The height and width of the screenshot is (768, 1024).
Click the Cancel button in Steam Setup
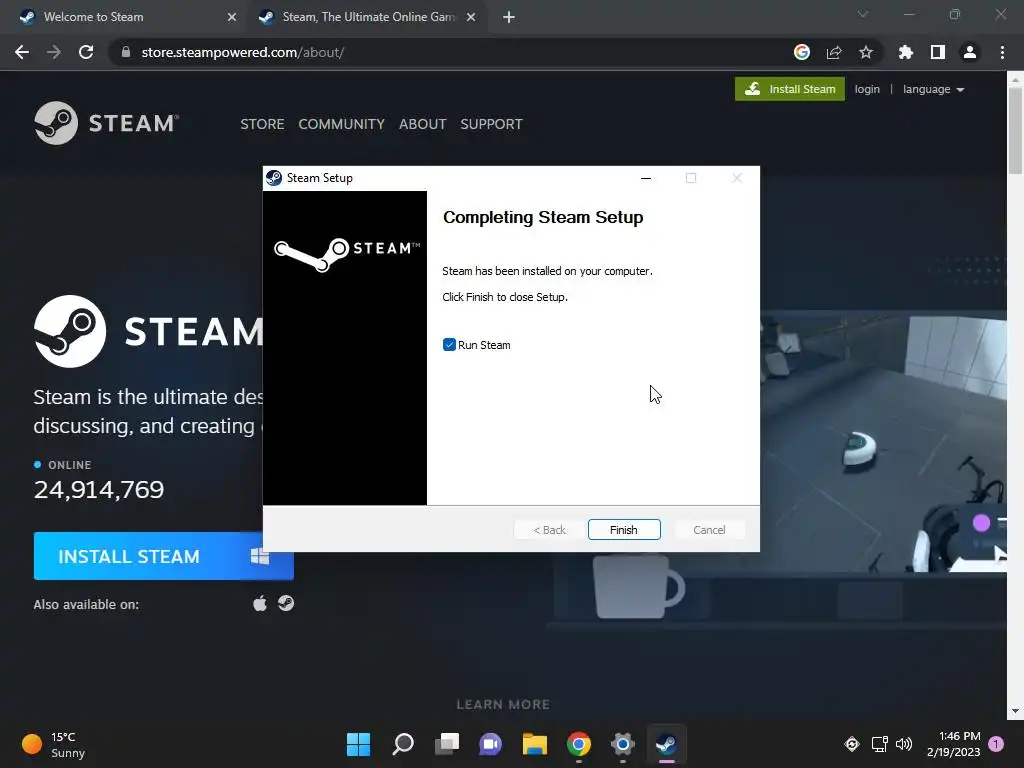click(x=709, y=530)
